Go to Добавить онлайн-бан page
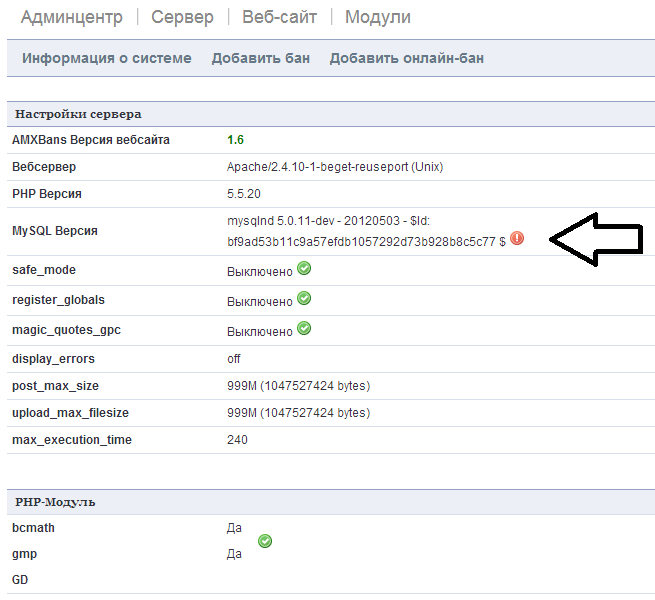The image size is (655, 600). pyautogui.click(x=407, y=58)
